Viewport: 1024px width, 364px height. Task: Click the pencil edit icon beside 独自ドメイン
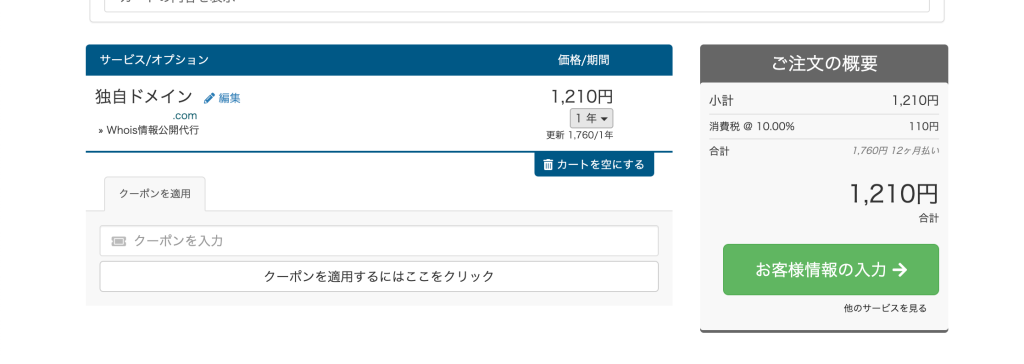(209, 98)
